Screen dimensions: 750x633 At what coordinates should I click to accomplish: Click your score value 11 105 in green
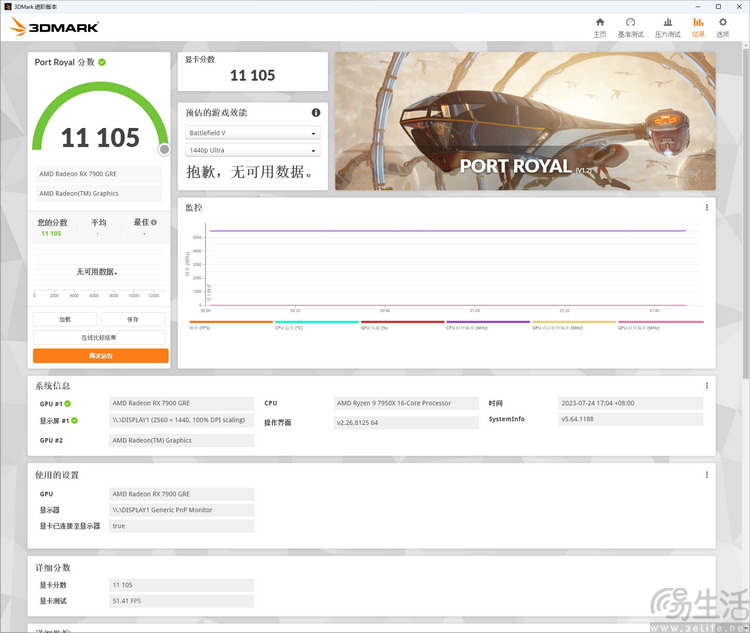coord(51,233)
